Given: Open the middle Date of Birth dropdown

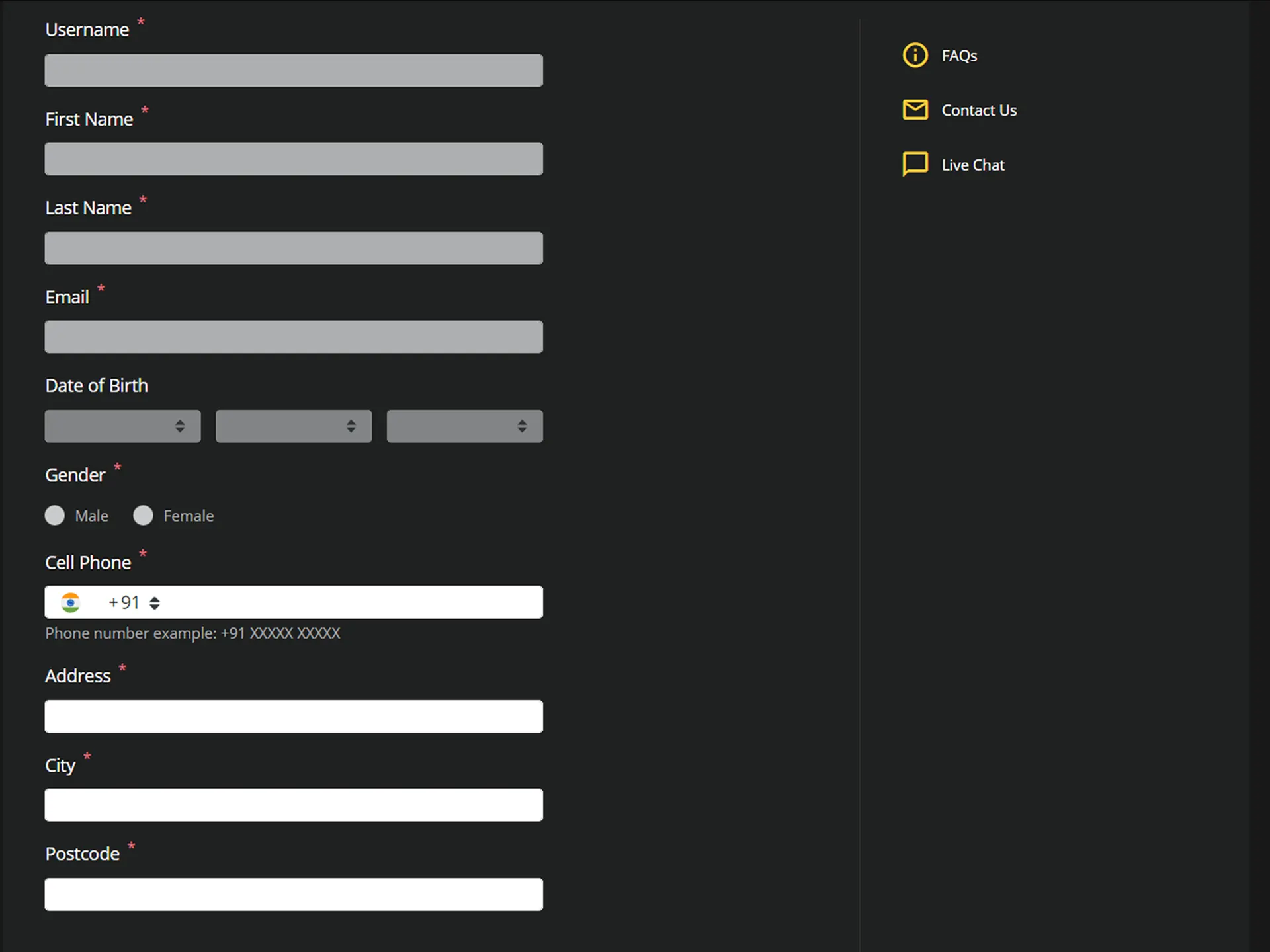Looking at the screenshot, I should pos(294,426).
